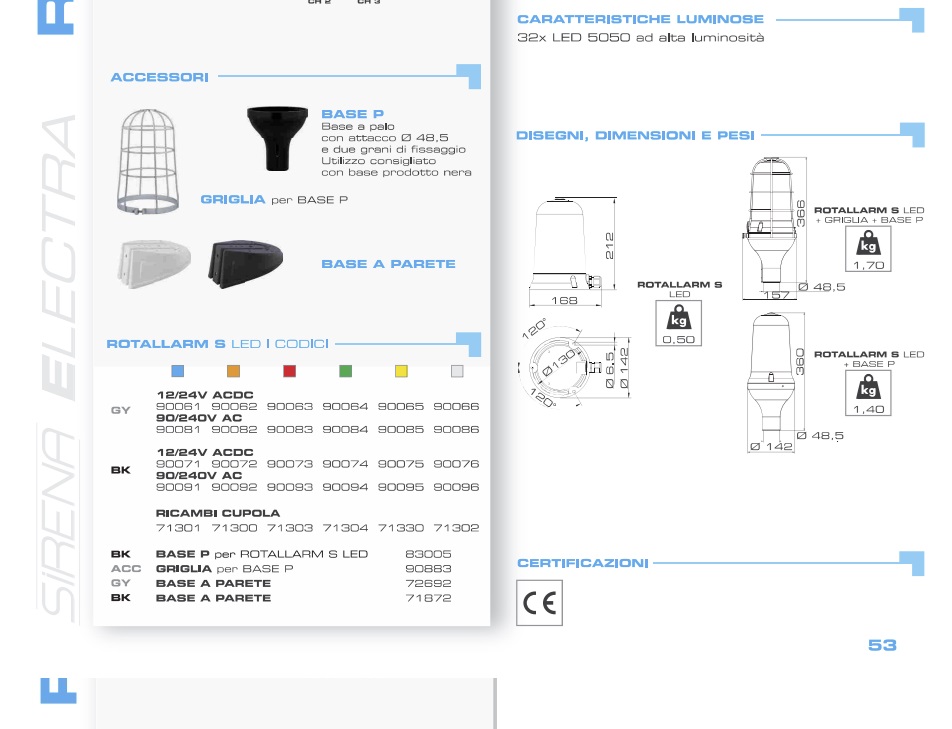952x729 pixels.
Task: Click the ACCESSORI section heading
Action: (160, 77)
